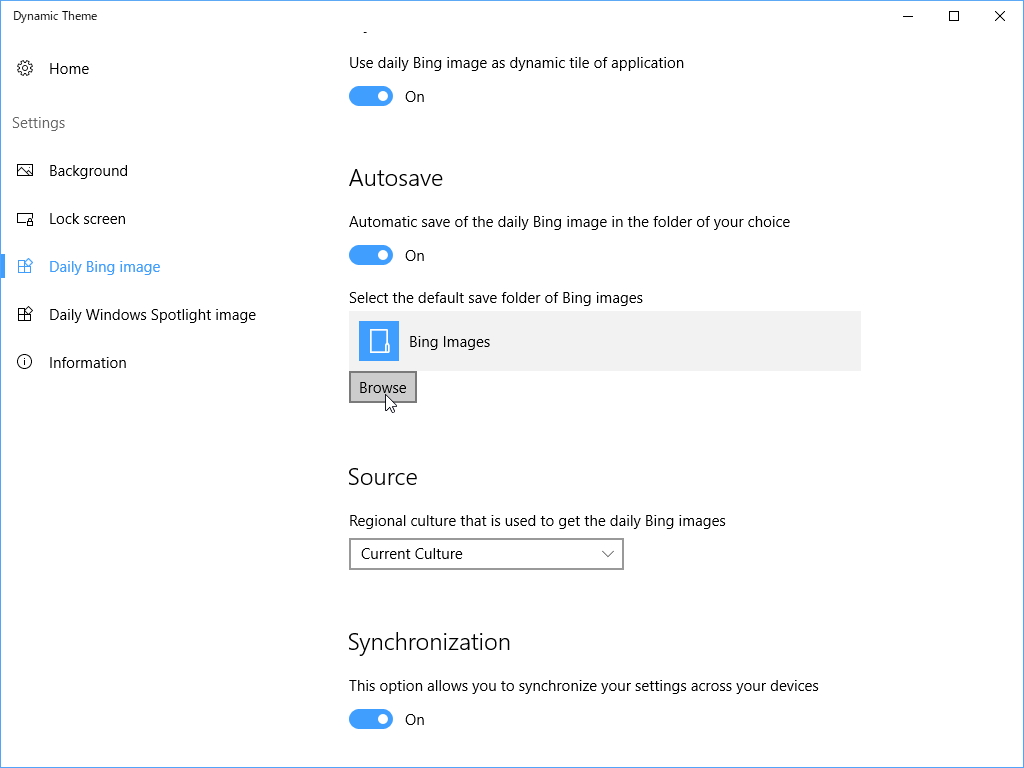Open the Lock screen settings page
This screenshot has height=768, width=1024.
pos(87,219)
